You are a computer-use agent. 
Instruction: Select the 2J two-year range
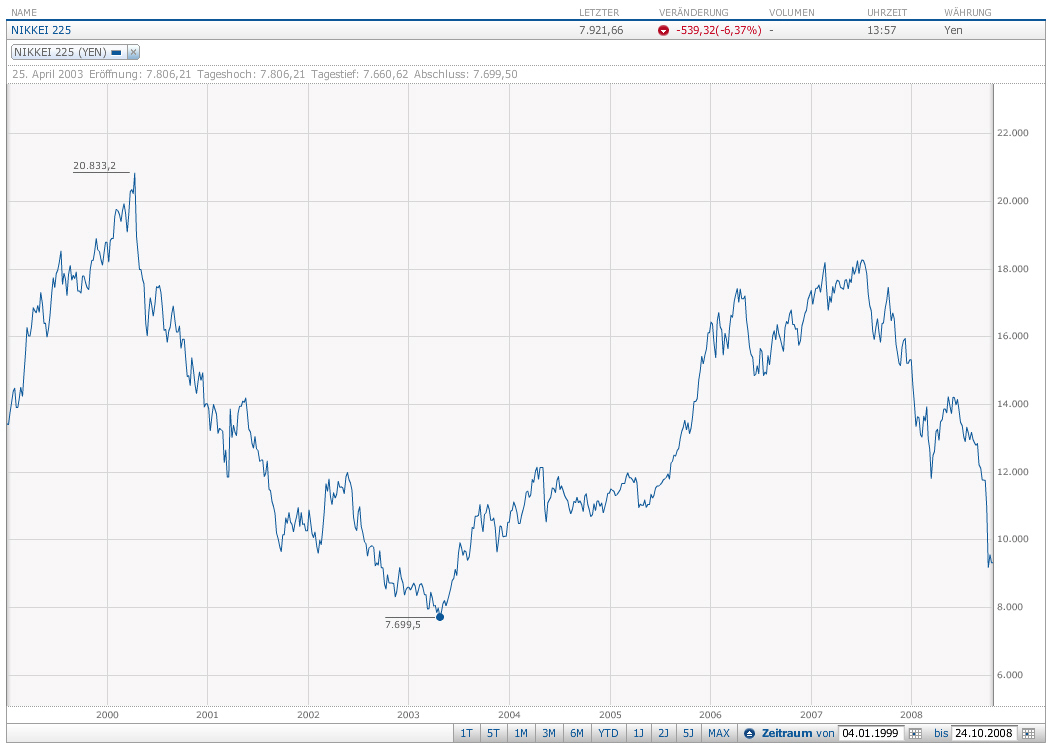[x=663, y=733]
